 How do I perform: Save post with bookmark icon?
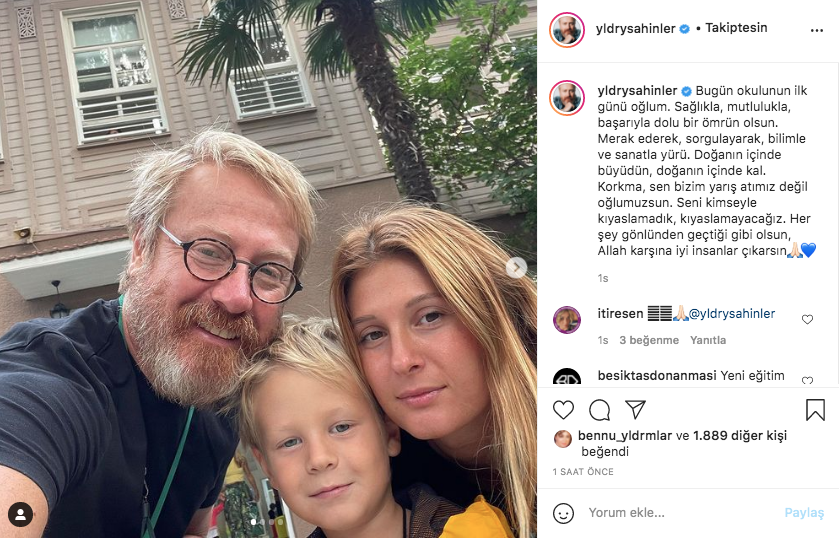pyautogui.click(x=815, y=410)
